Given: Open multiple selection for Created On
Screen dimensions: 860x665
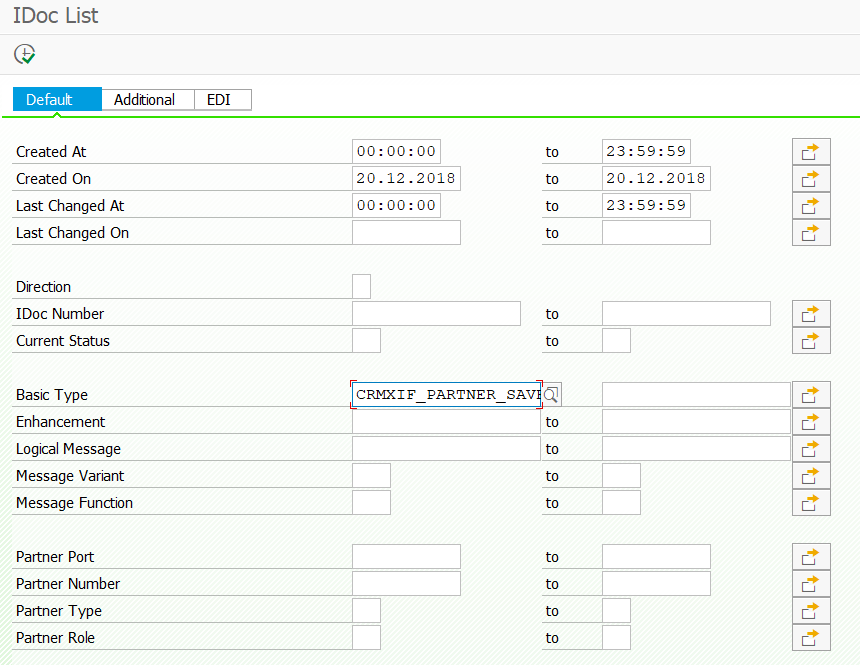Looking at the screenshot, I should [x=811, y=179].
